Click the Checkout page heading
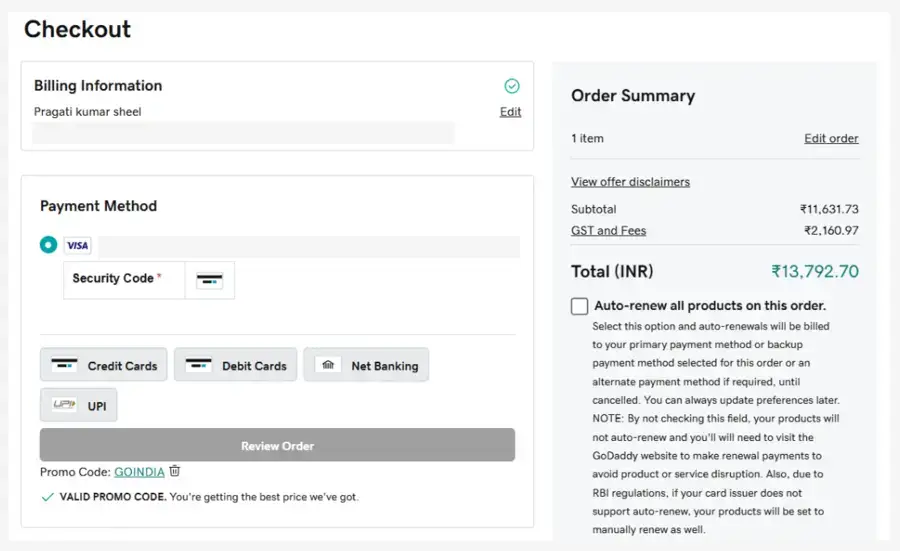Viewport: 900px width, 551px height. coord(77,29)
